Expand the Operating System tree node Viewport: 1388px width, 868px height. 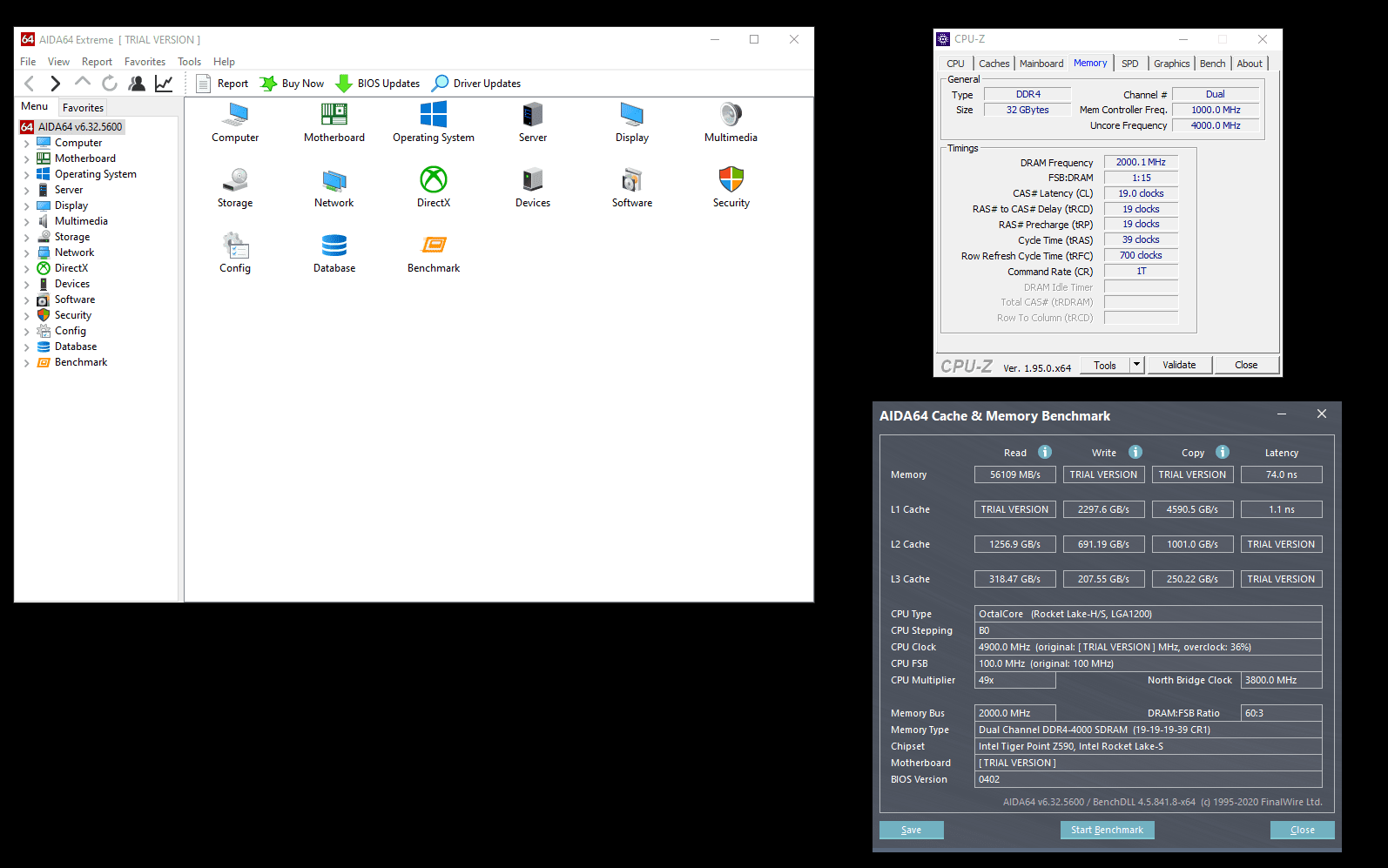pos(26,175)
